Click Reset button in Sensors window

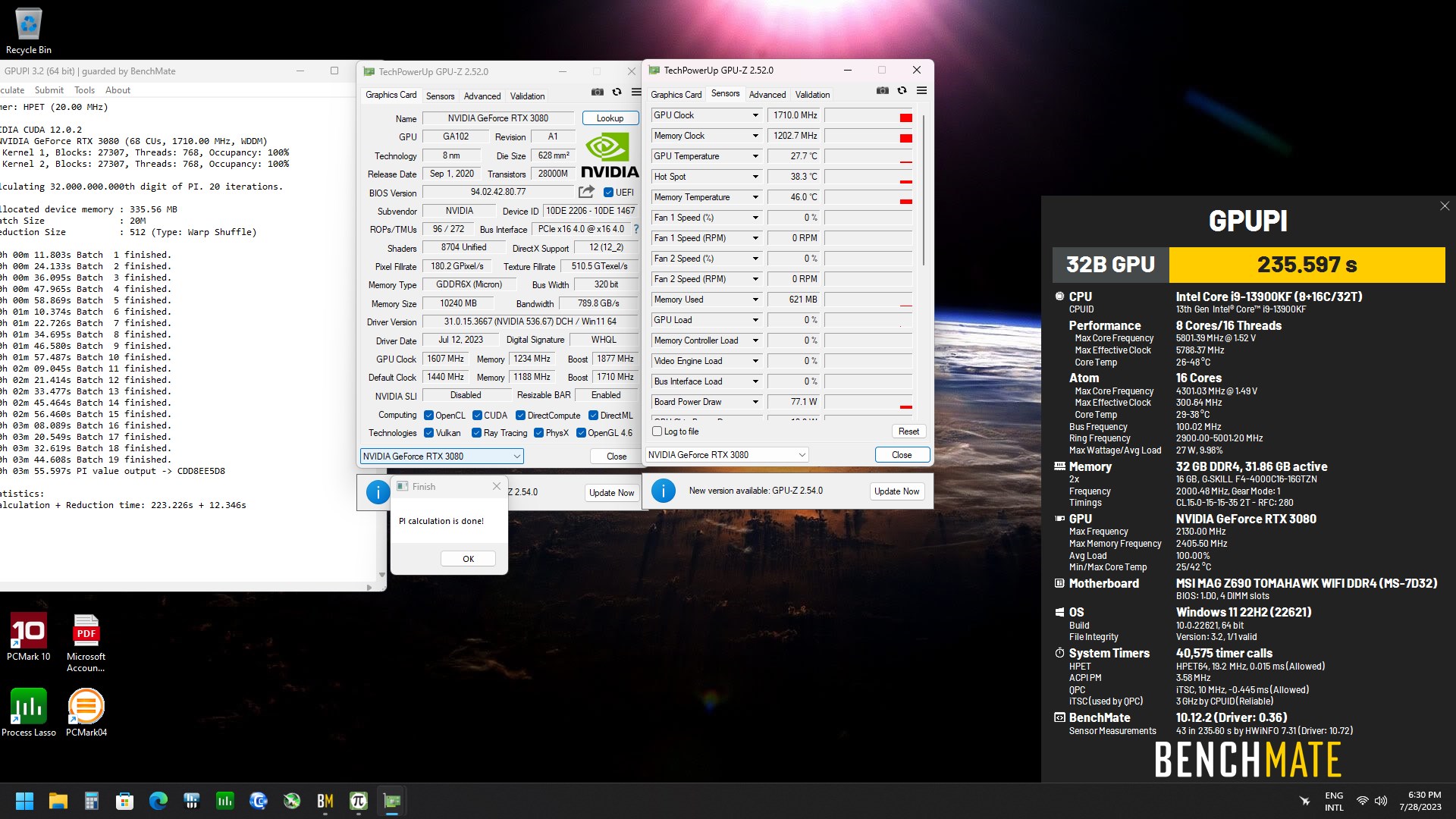pyautogui.click(x=908, y=431)
